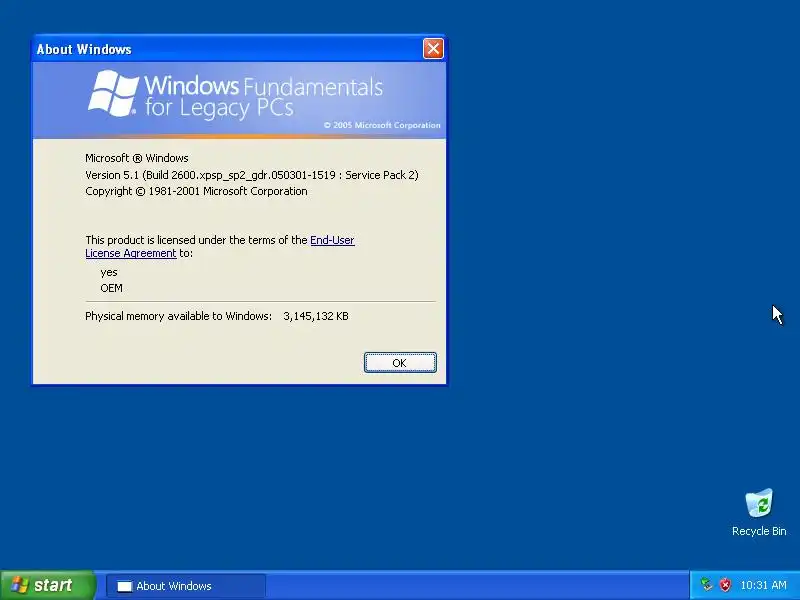Click the 10:31 AM clock
This screenshot has width=800, height=600.
pos(763,585)
